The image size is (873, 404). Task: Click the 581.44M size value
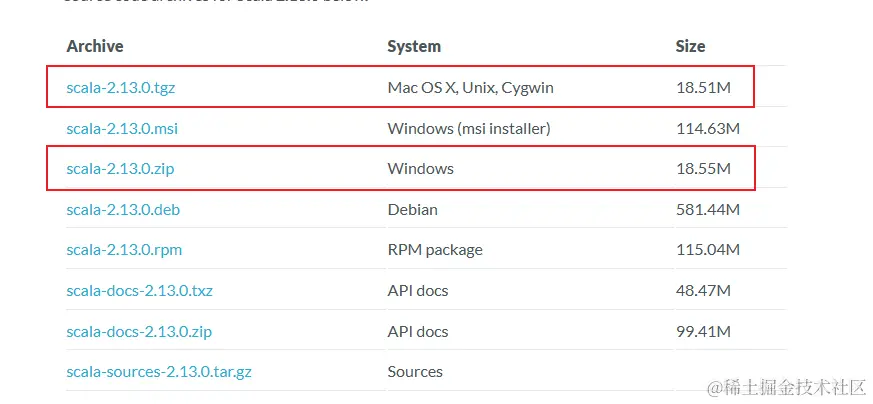point(707,210)
